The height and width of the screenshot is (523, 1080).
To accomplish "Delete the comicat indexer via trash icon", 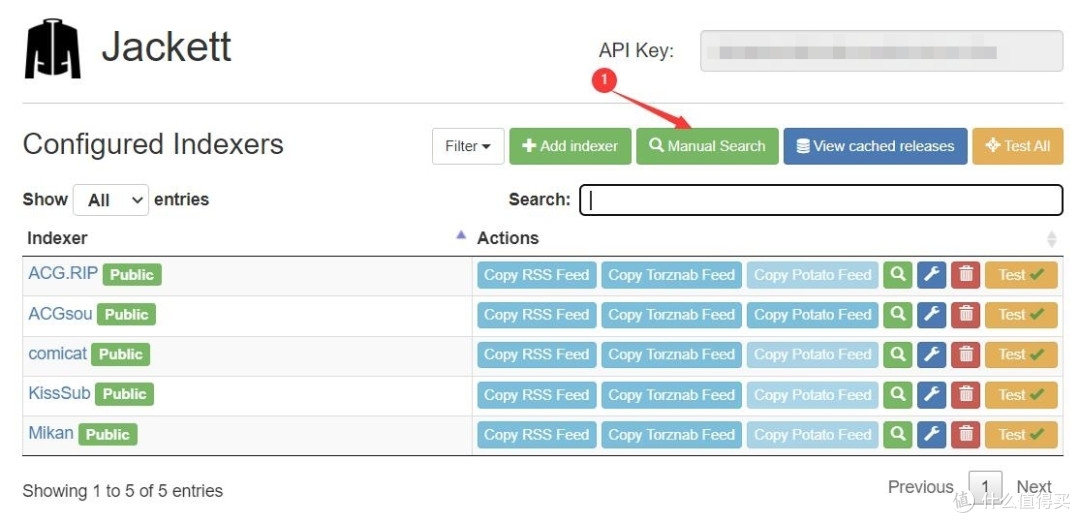I will pyautogui.click(x=965, y=355).
